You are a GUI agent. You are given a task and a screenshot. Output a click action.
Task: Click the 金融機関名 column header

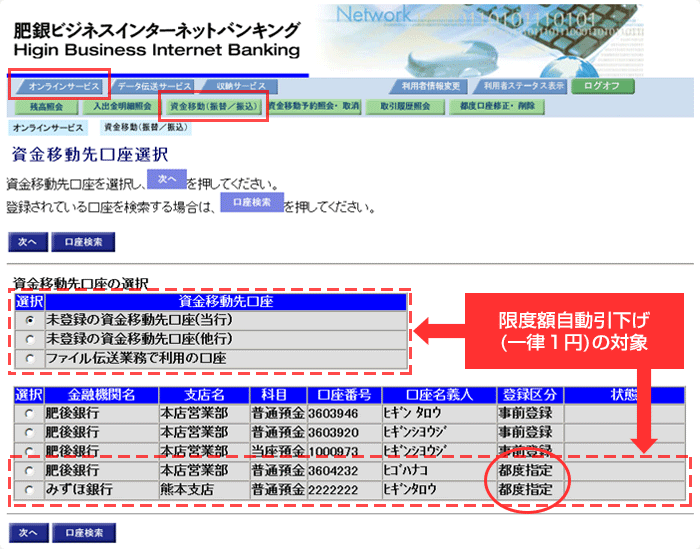pyautogui.click(x=101, y=395)
